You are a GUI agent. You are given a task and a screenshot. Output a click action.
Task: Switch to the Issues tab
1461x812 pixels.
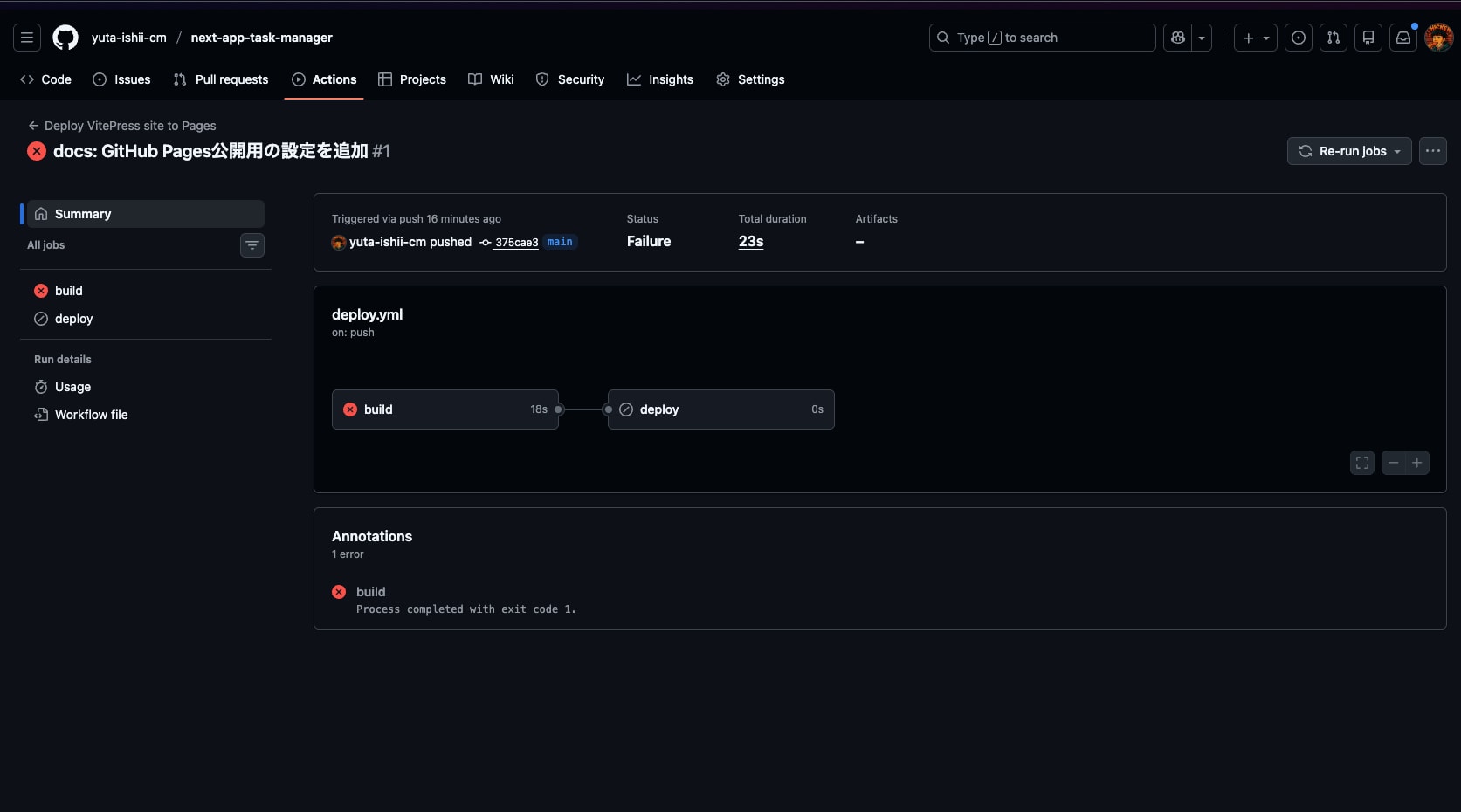(x=121, y=79)
